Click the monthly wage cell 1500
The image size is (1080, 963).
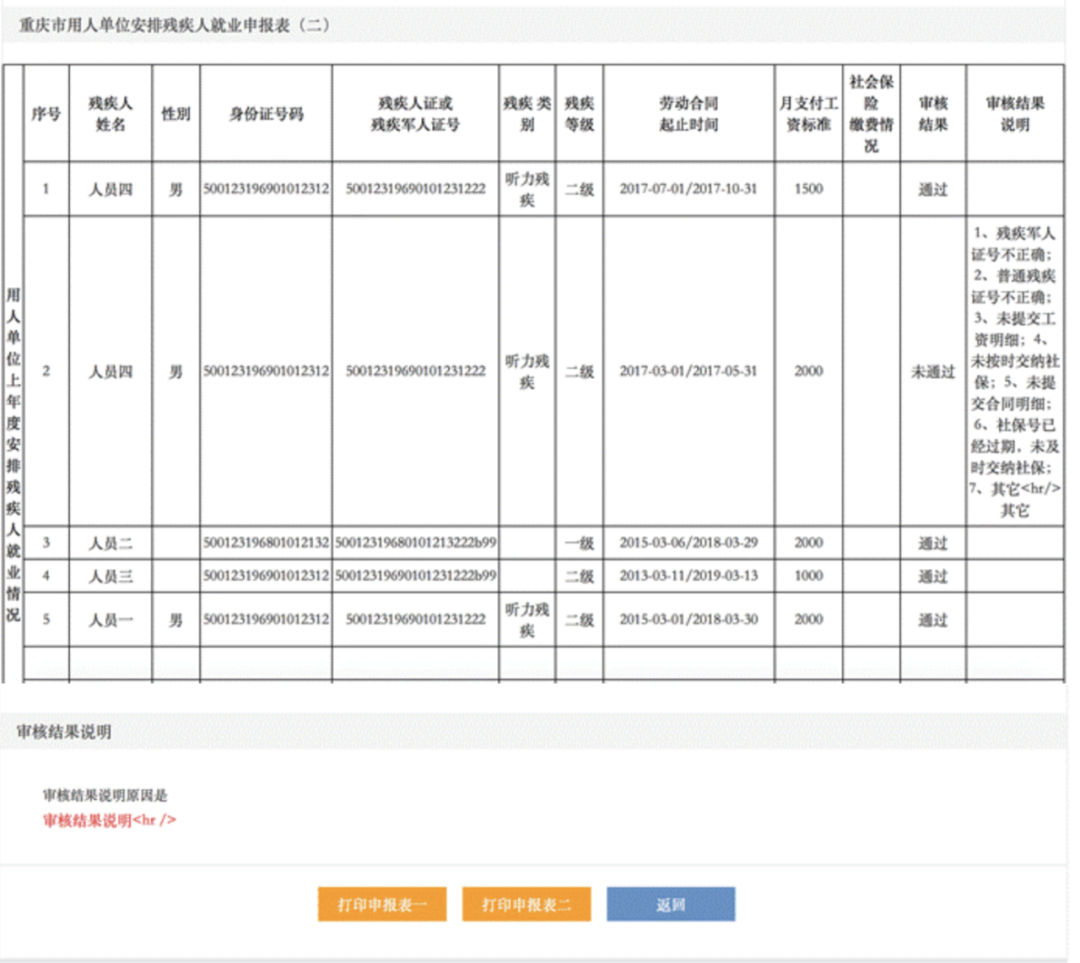point(807,189)
